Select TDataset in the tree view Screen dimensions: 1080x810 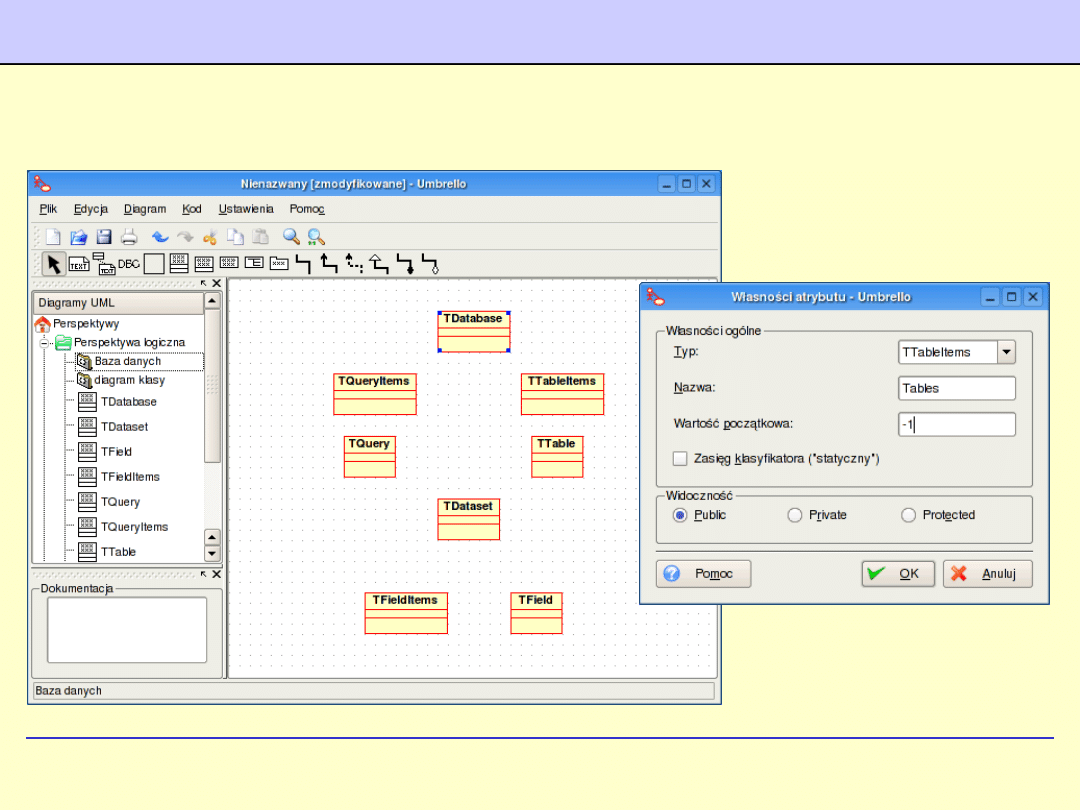pos(124,427)
